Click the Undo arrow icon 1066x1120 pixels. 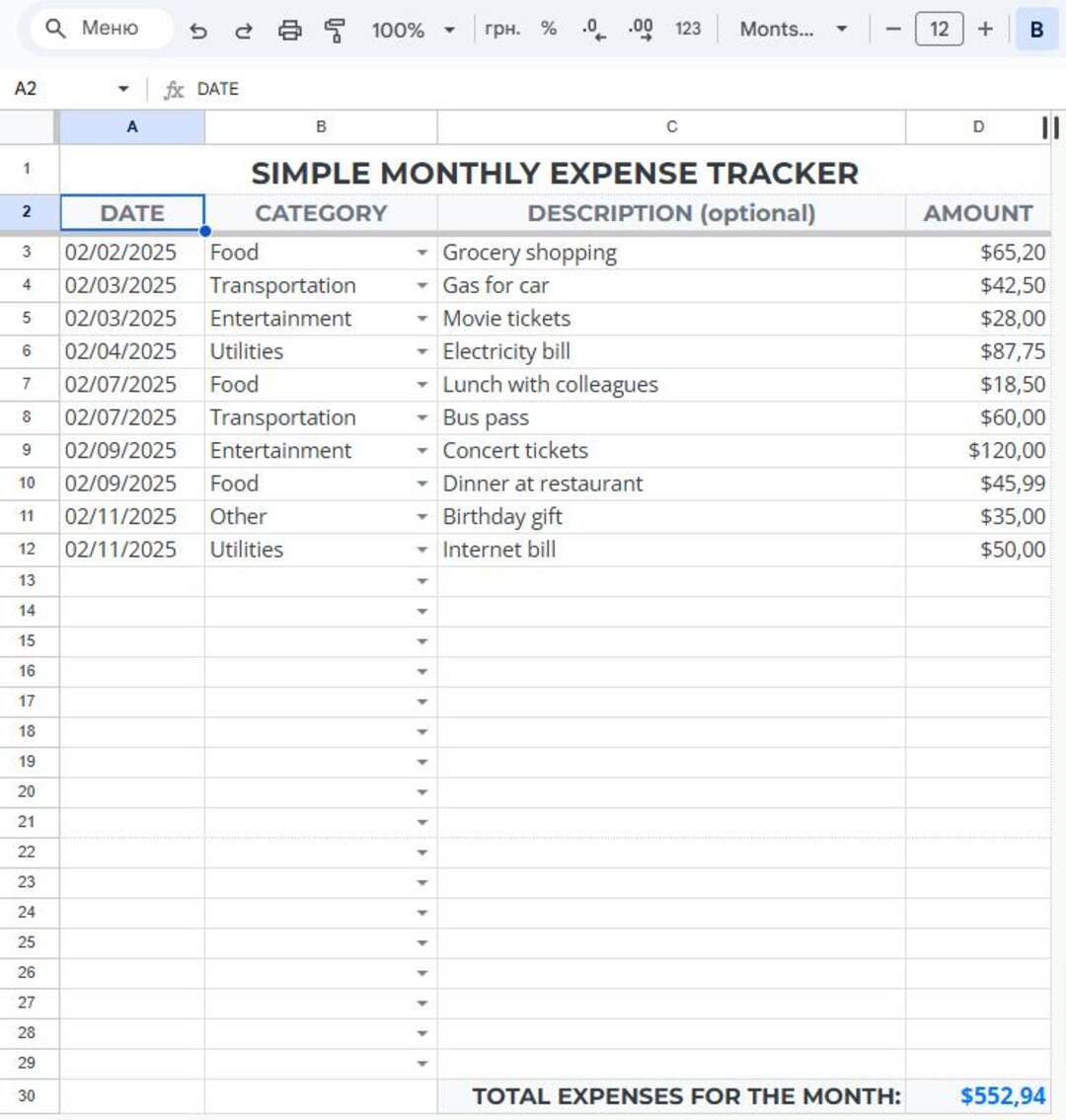(x=198, y=30)
